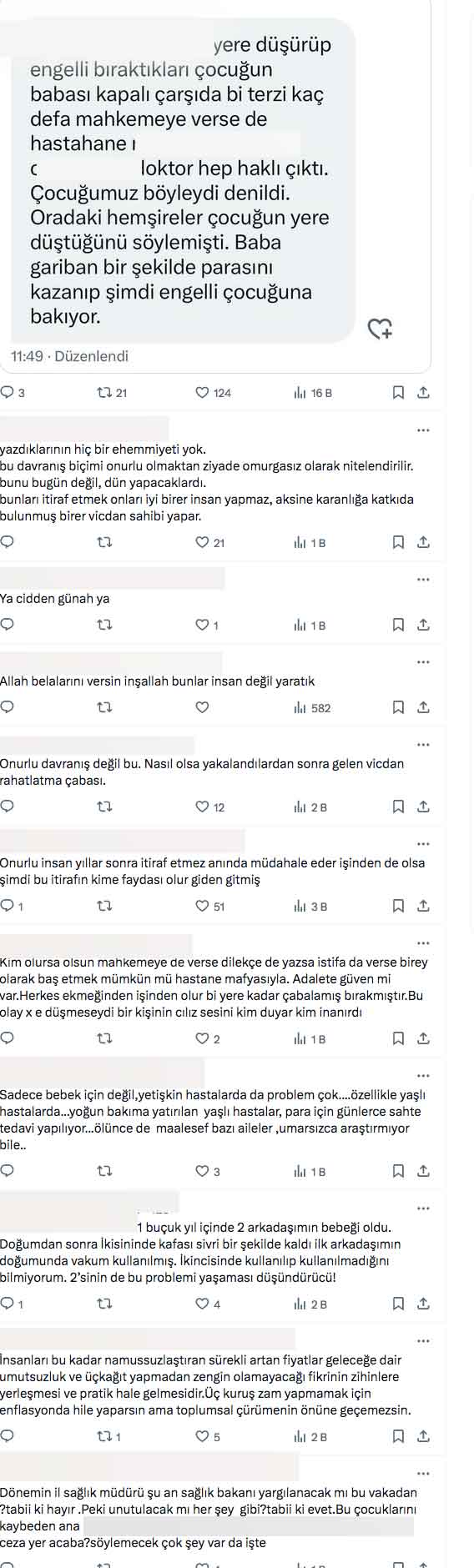
Task: Open the 'Düzenlendi' edit history link
Action: coord(92,356)
